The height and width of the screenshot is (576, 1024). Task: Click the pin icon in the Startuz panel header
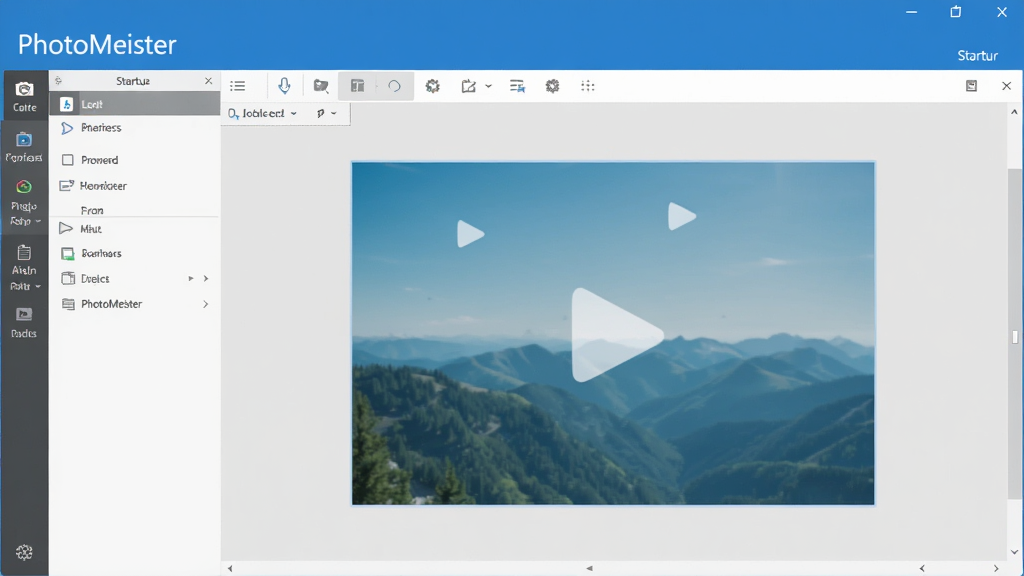pyautogui.click(x=58, y=81)
